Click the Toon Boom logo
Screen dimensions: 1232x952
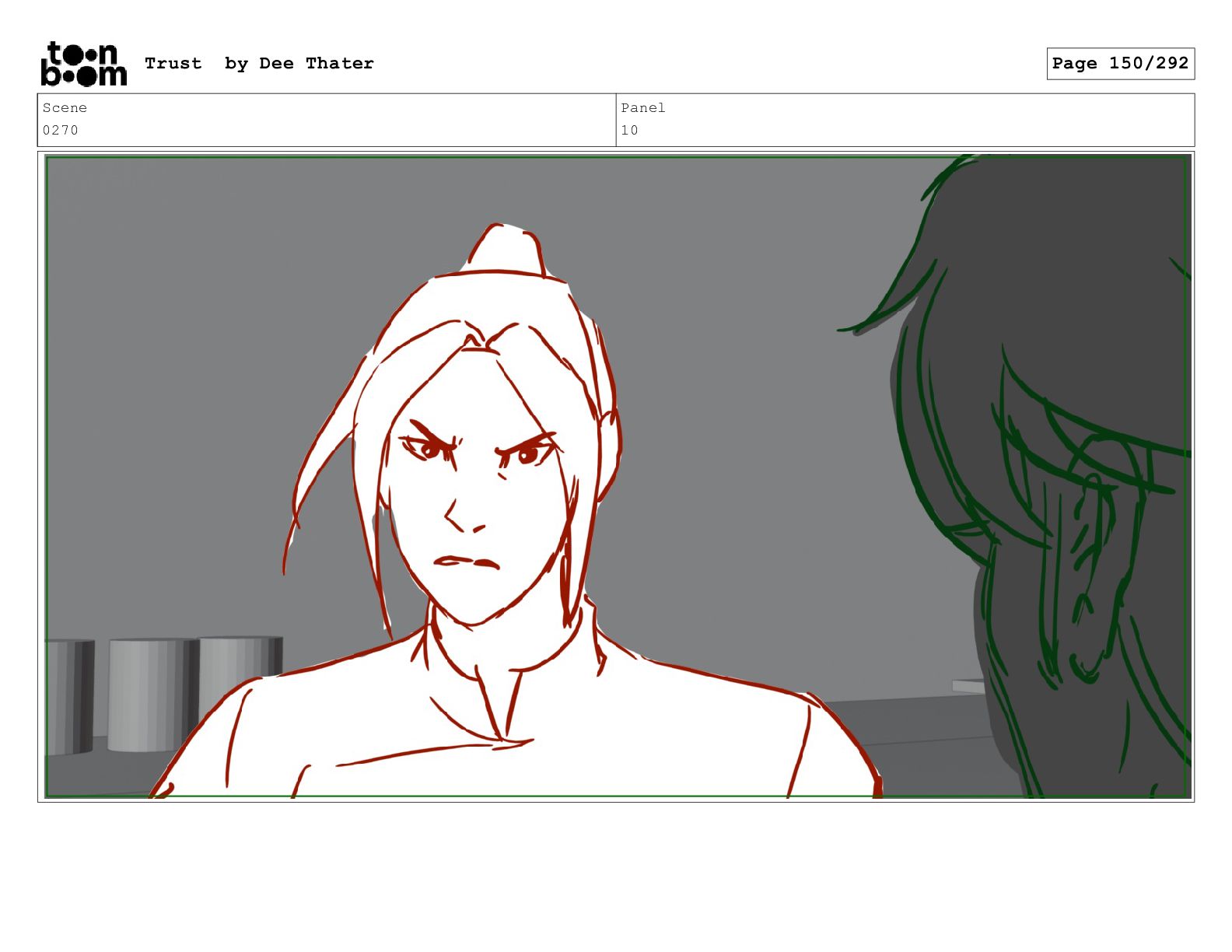click(83, 64)
